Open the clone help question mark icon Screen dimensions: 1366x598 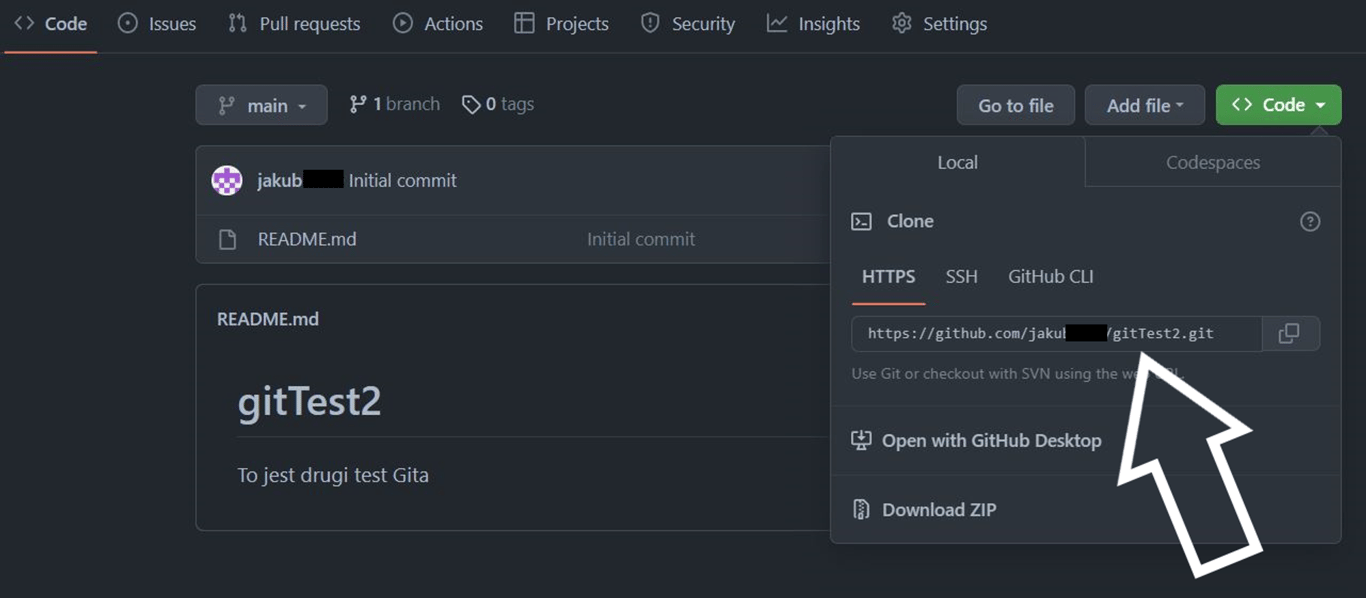click(x=1310, y=222)
